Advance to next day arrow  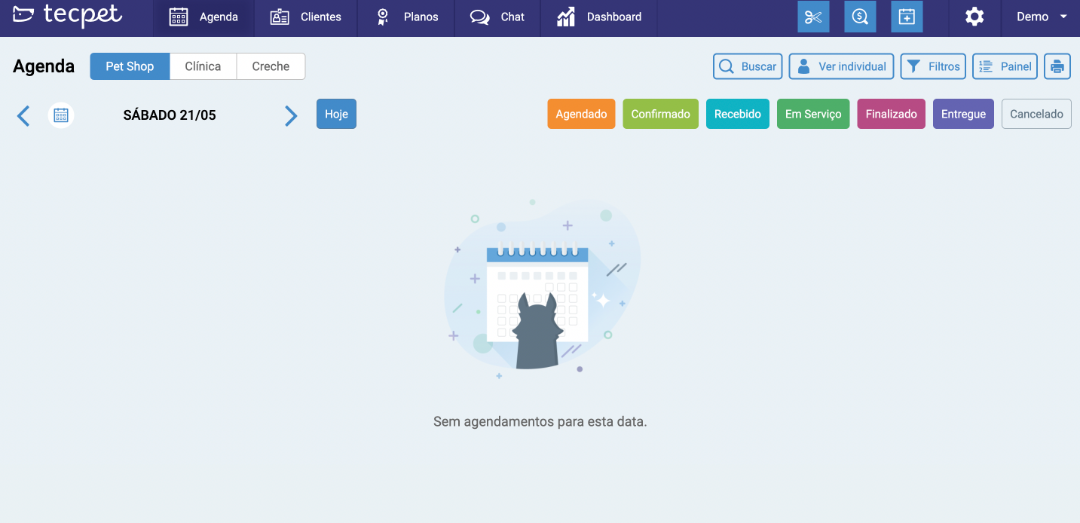click(x=291, y=115)
